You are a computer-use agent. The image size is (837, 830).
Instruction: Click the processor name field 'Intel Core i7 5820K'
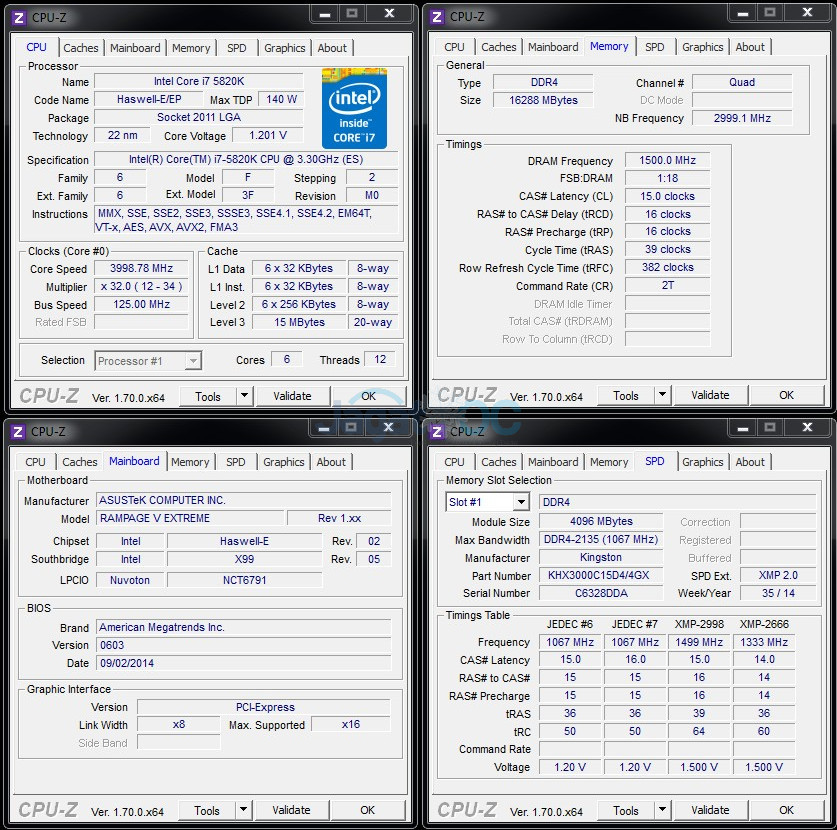tap(199, 81)
